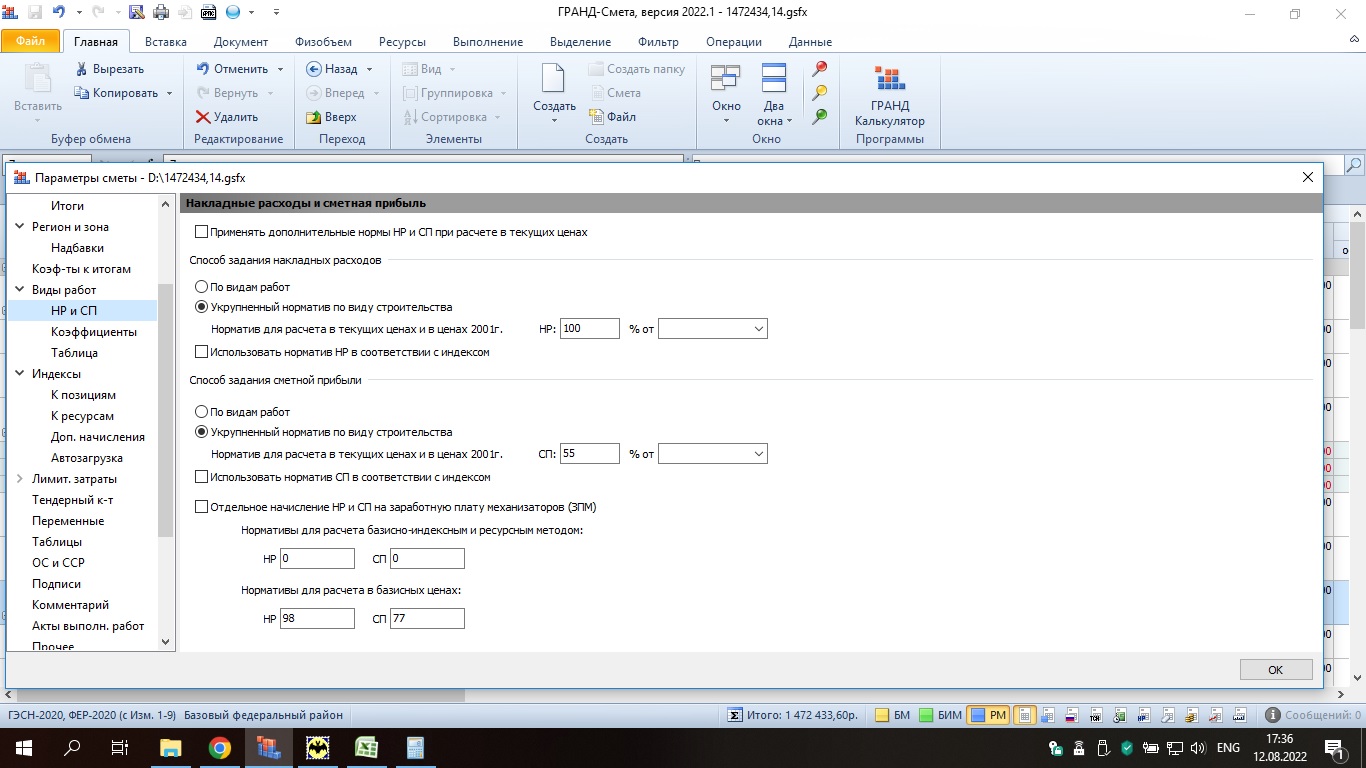Open the Копировать dropdown arrow
This screenshot has height=768, width=1366.
pyautogui.click(x=169, y=93)
